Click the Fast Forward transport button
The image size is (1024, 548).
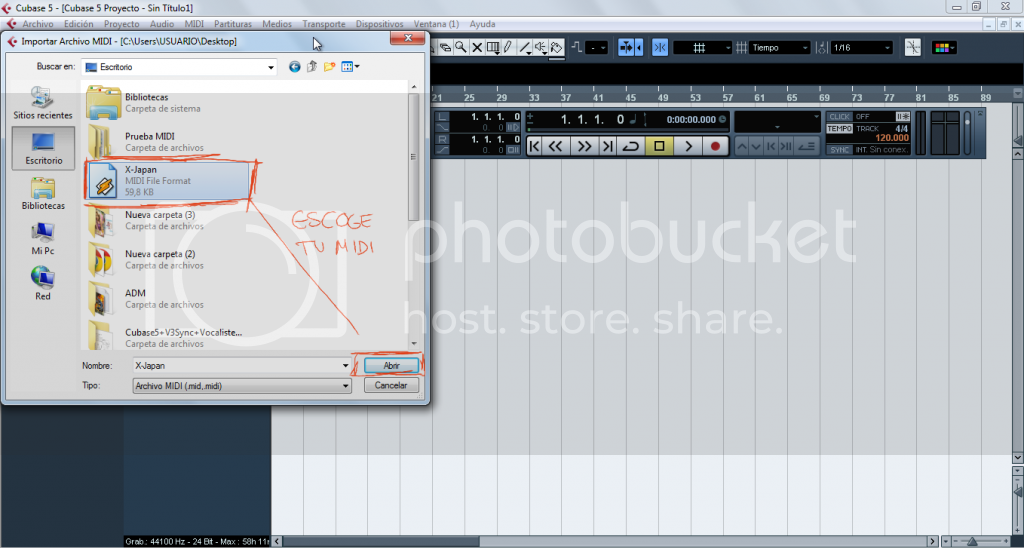[x=584, y=146]
